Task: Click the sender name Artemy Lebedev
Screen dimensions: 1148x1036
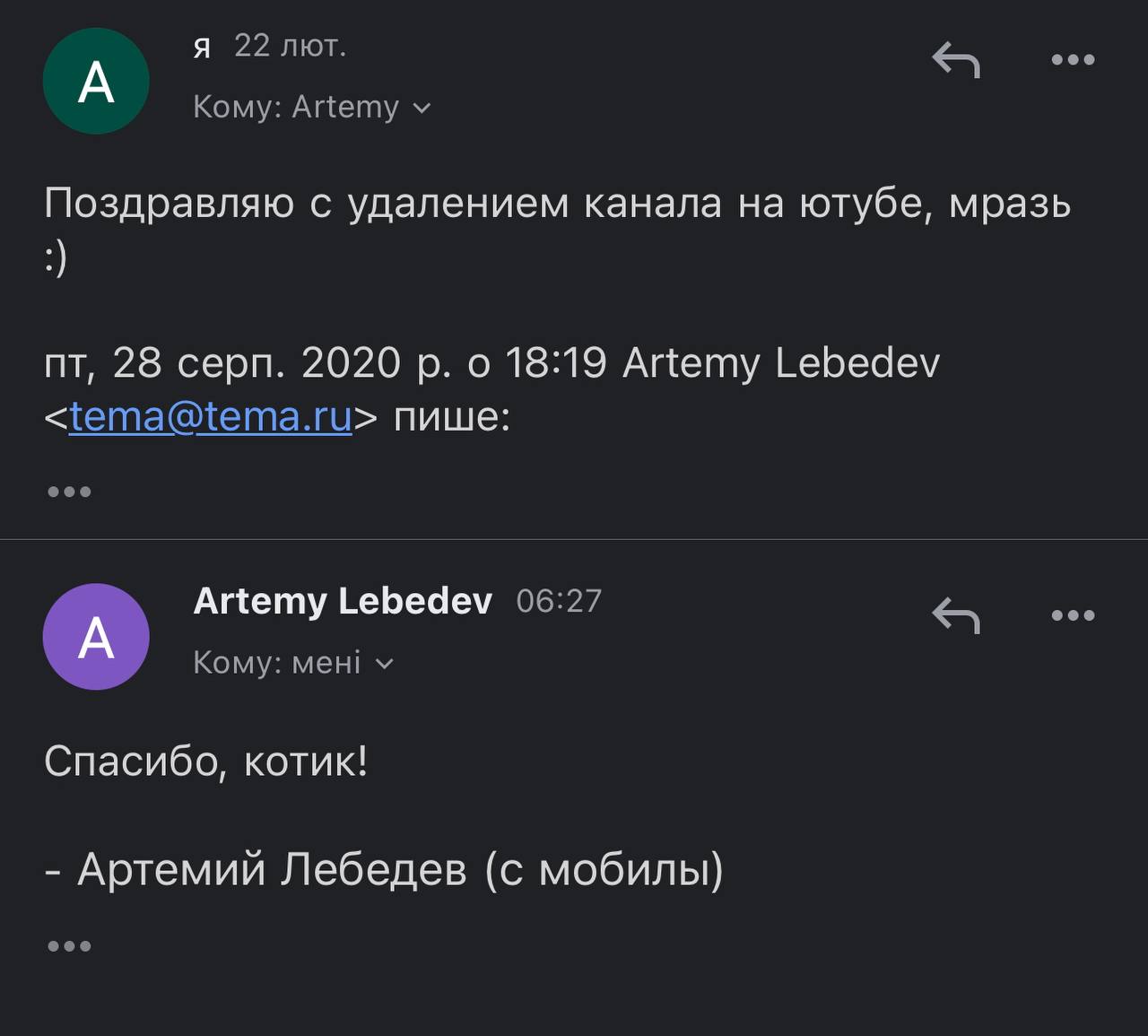Action: coord(343,601)
